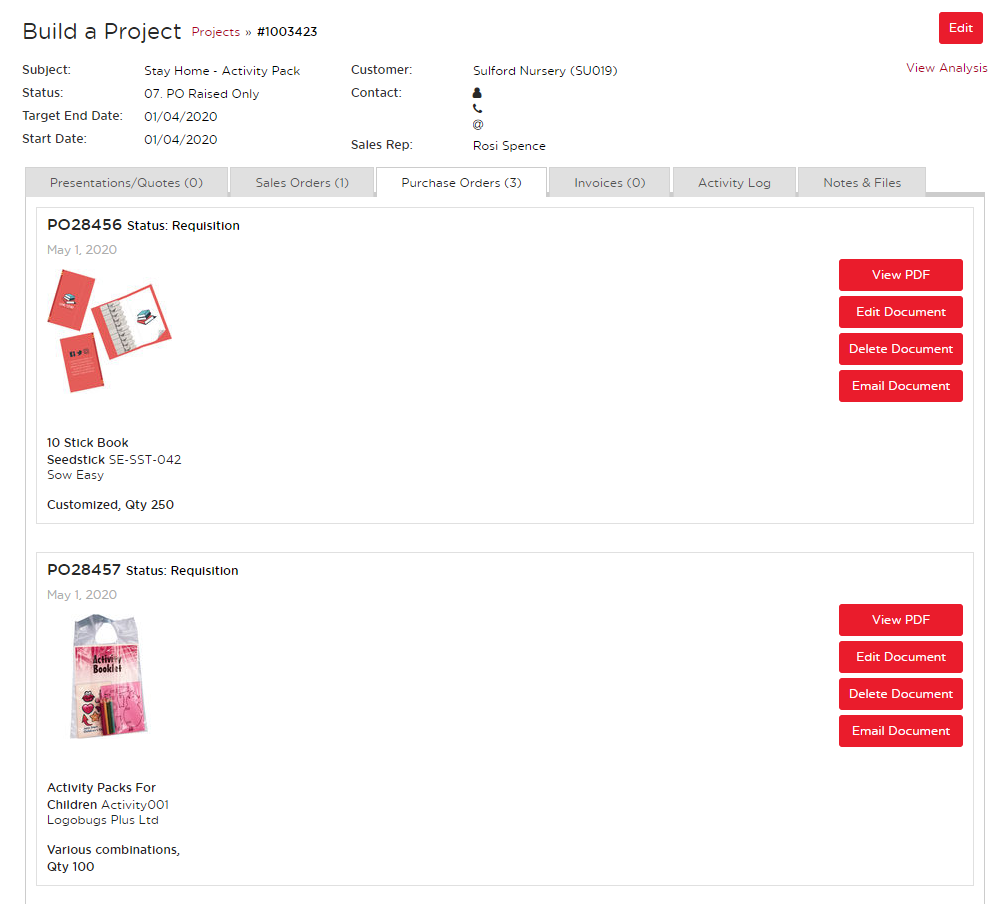Image resolution: width=1007 pixels, height=904 pixels.
Task: Select the Purchase Orders (3) tab
Action: pos(461,182)
